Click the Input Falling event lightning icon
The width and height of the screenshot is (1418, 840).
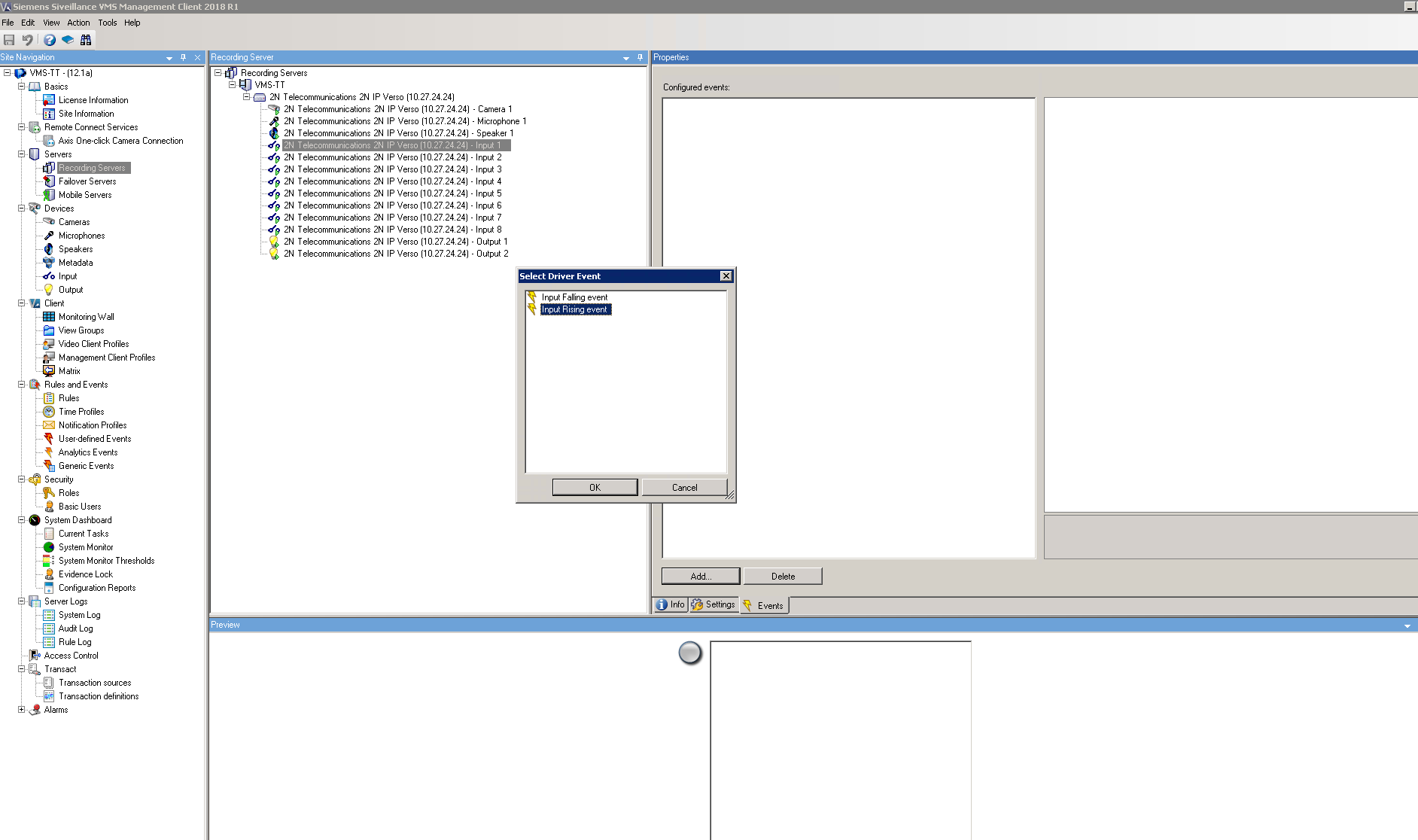pyautogui.click(x=532, y=297)
